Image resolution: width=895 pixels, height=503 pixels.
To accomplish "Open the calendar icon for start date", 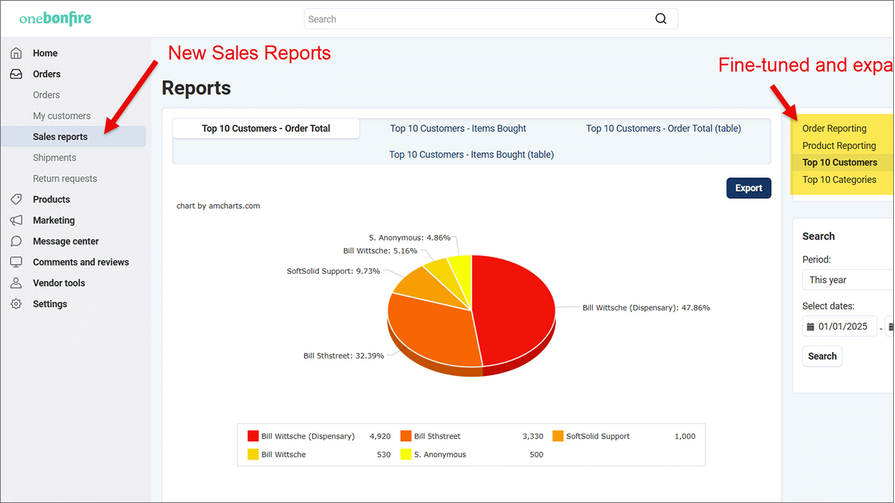I will click(x=811, y=326).
